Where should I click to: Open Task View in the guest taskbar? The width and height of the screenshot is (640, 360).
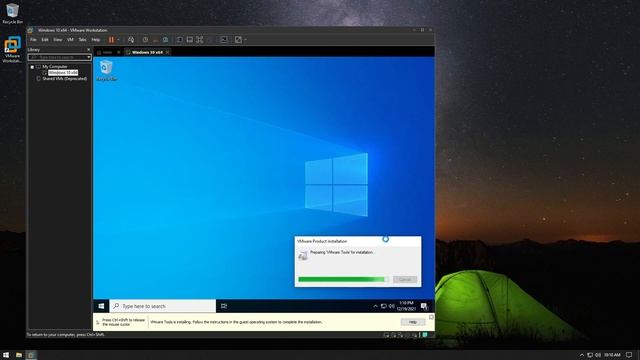tap(224, 306)
